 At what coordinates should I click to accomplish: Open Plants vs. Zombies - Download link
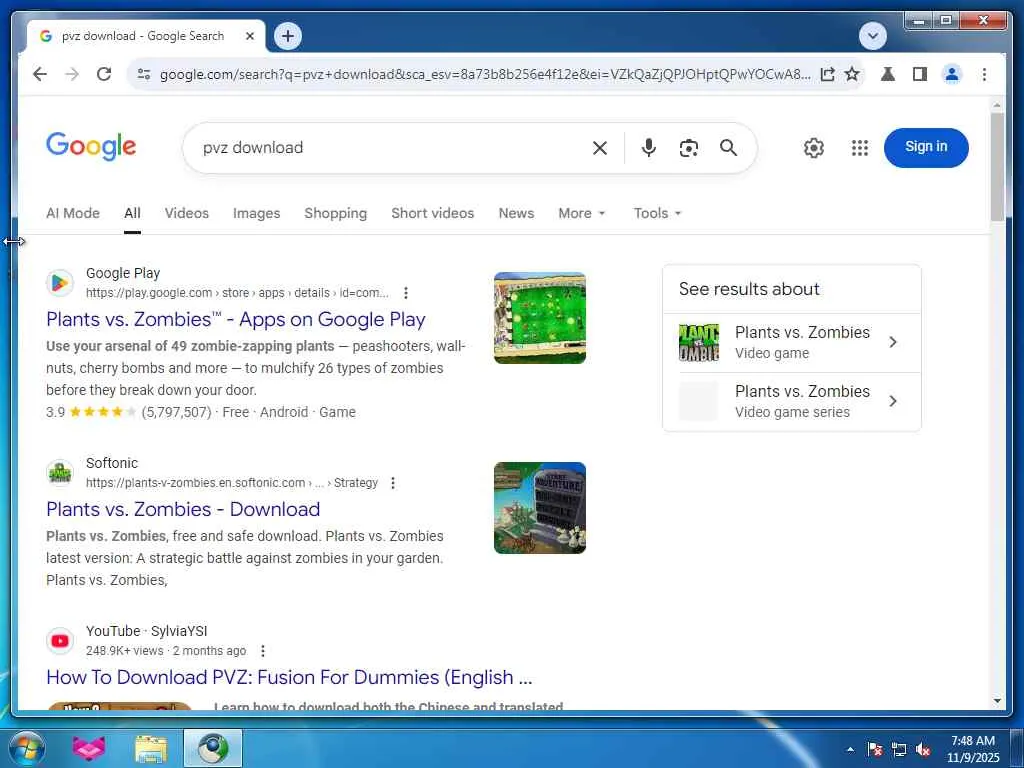tap(183, 509)
